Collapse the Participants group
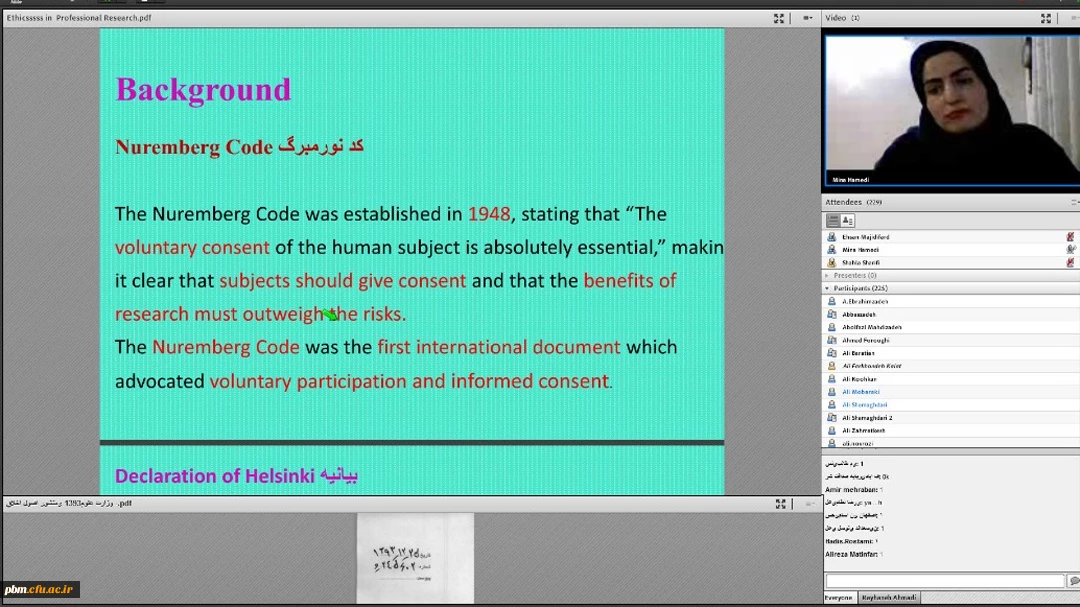The image size is (1080, 607). (827, 288)
